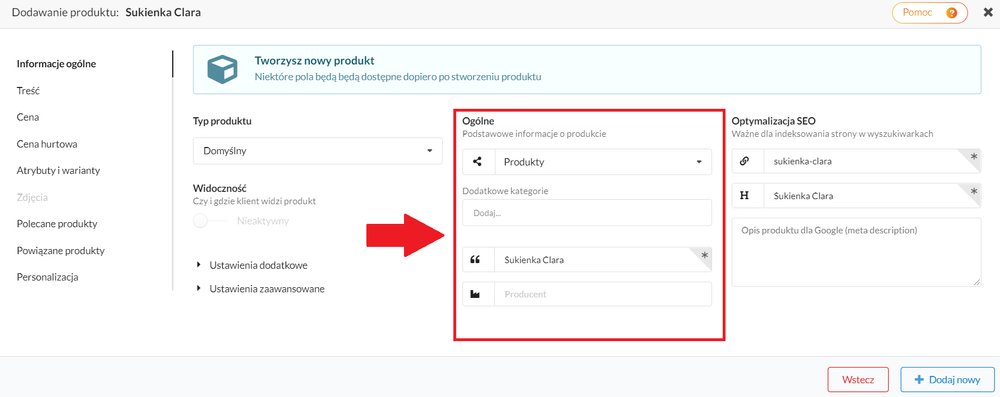Viewport: 1000px width, 397px height.
Task: Go to Powiązane produkty section
Action: 61,251
